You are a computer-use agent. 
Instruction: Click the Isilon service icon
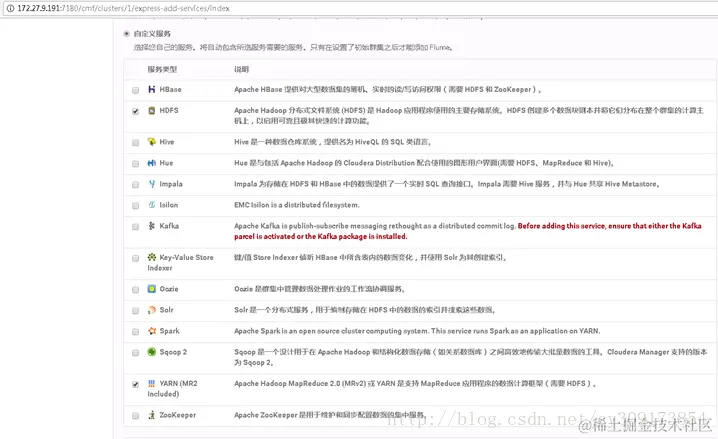tap(152, 205)
